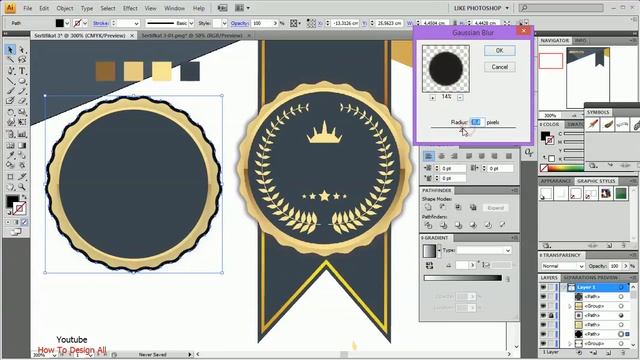Toggle align left paragraph button
Viewport: 640px width, 360px height.
[x=429, y=156]
